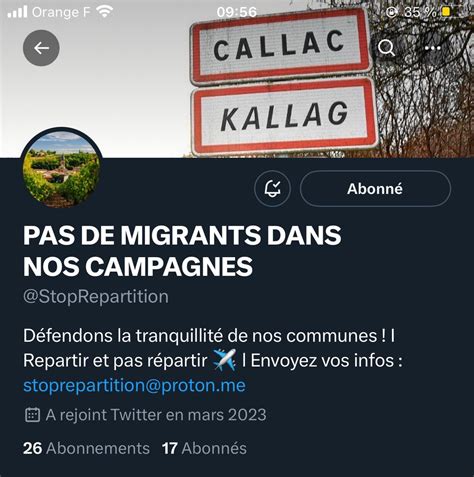Click the calendar icon beside join date
This screenshot has width=474, height=477.
click(32, 415)
